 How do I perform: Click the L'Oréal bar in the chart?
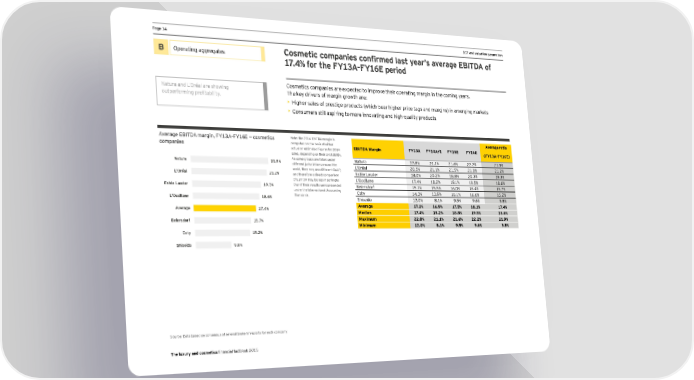(229, 172)
